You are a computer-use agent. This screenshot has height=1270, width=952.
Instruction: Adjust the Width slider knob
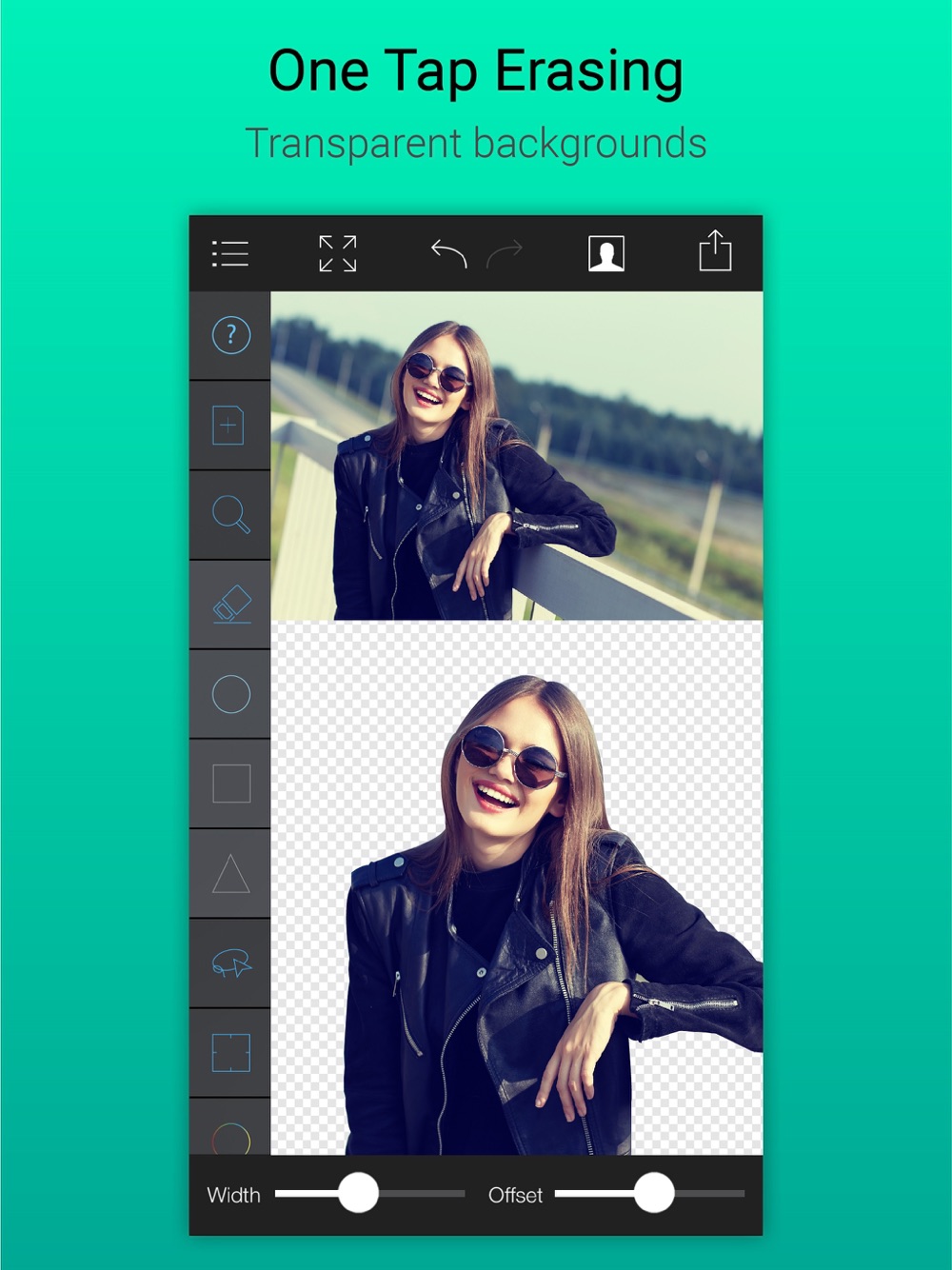click(359, 1193)
